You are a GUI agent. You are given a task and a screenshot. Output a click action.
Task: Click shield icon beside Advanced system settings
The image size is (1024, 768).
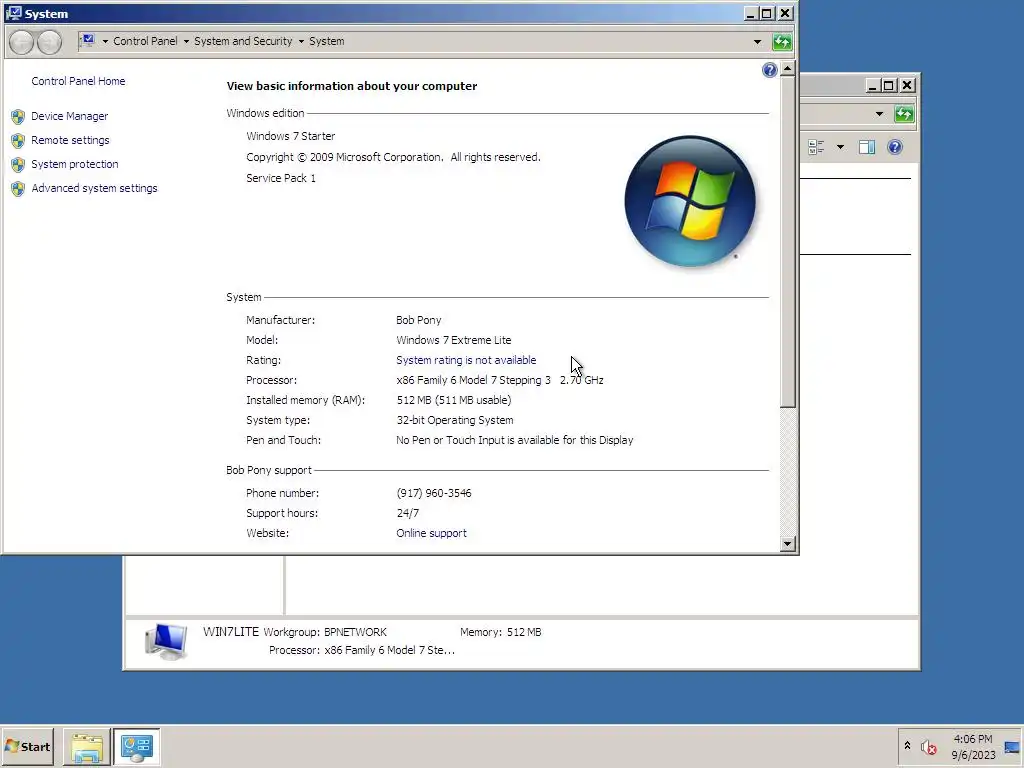coord(18,189)
